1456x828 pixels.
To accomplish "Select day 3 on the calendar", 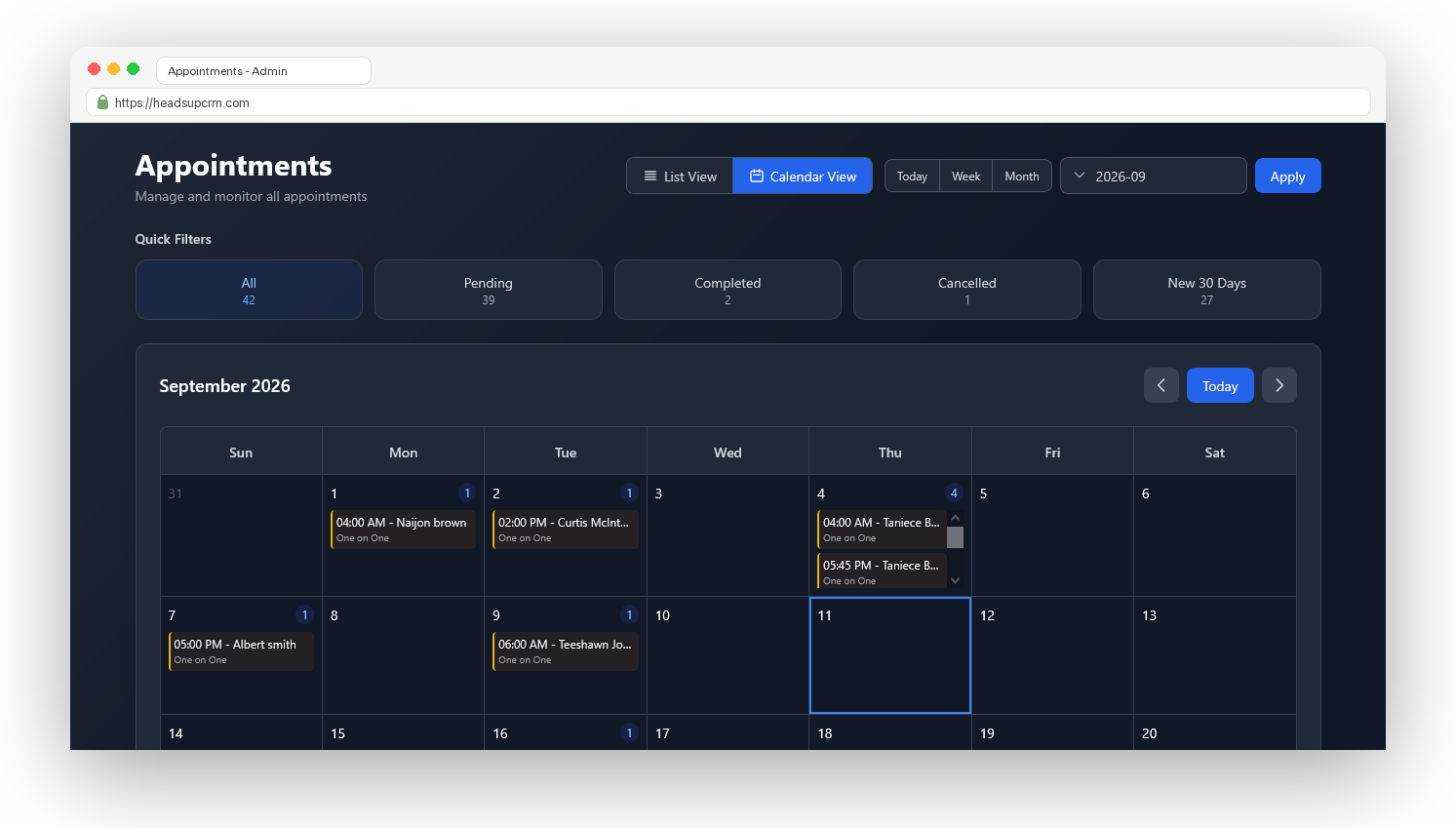I will [728, 535].
